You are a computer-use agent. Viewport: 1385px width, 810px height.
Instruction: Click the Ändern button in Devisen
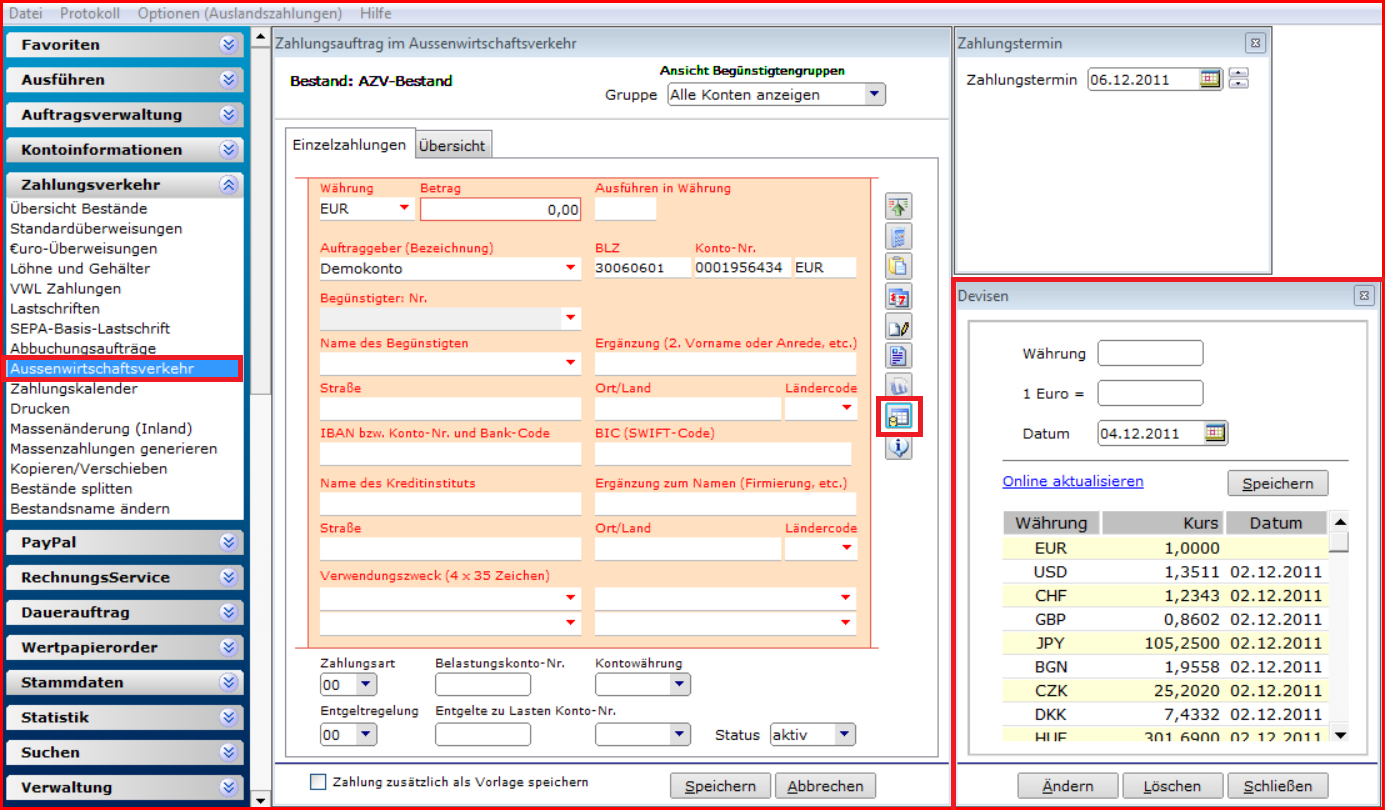pos(1068,786)
